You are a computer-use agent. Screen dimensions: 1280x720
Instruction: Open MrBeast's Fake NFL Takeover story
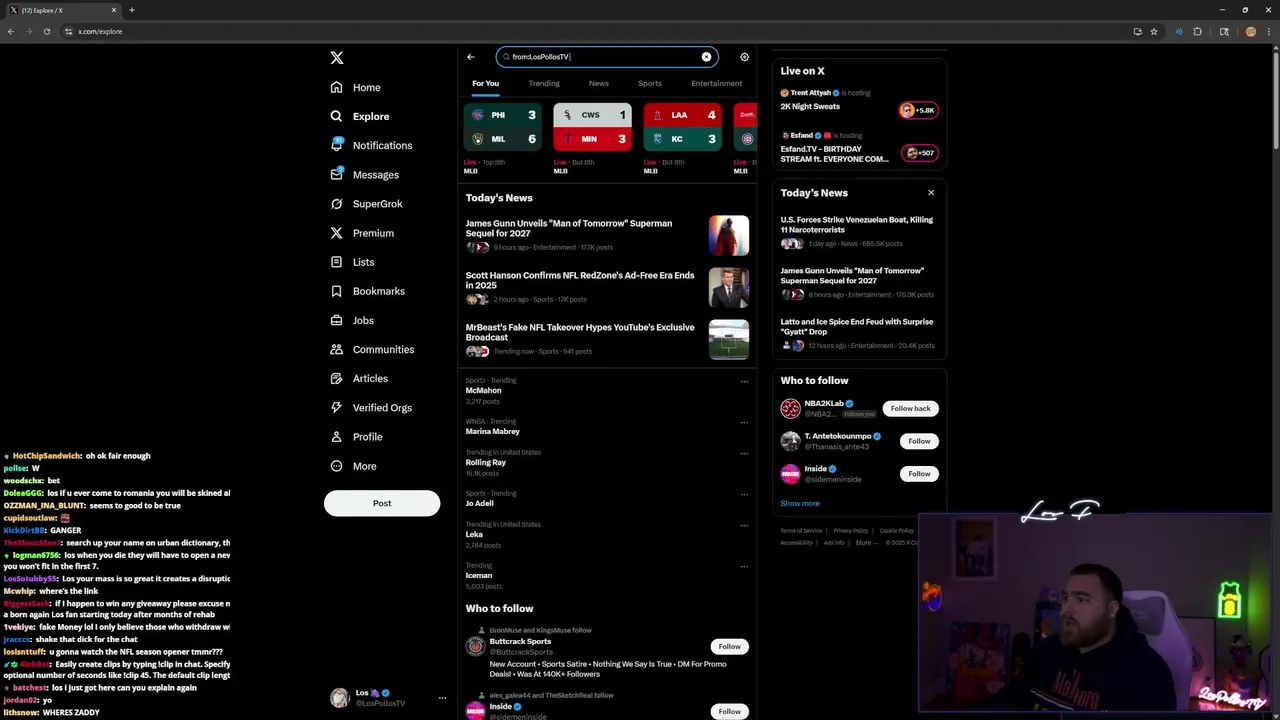(607, 339)
